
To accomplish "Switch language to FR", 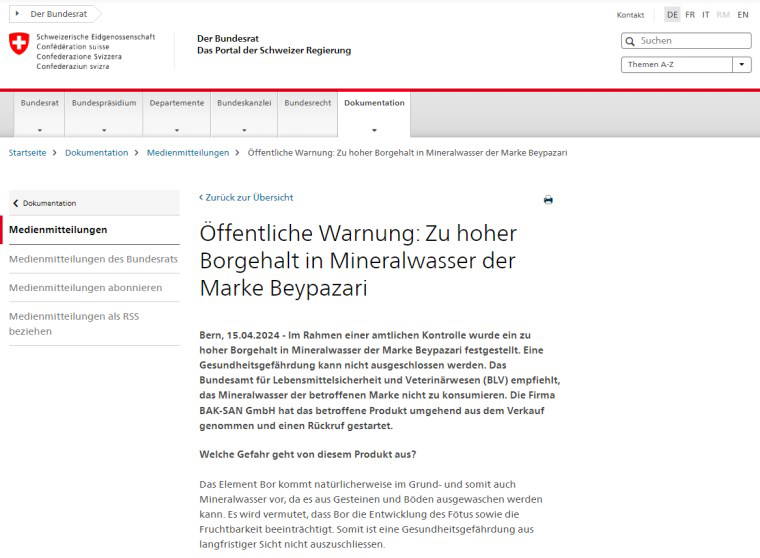I will pos(690,15).
